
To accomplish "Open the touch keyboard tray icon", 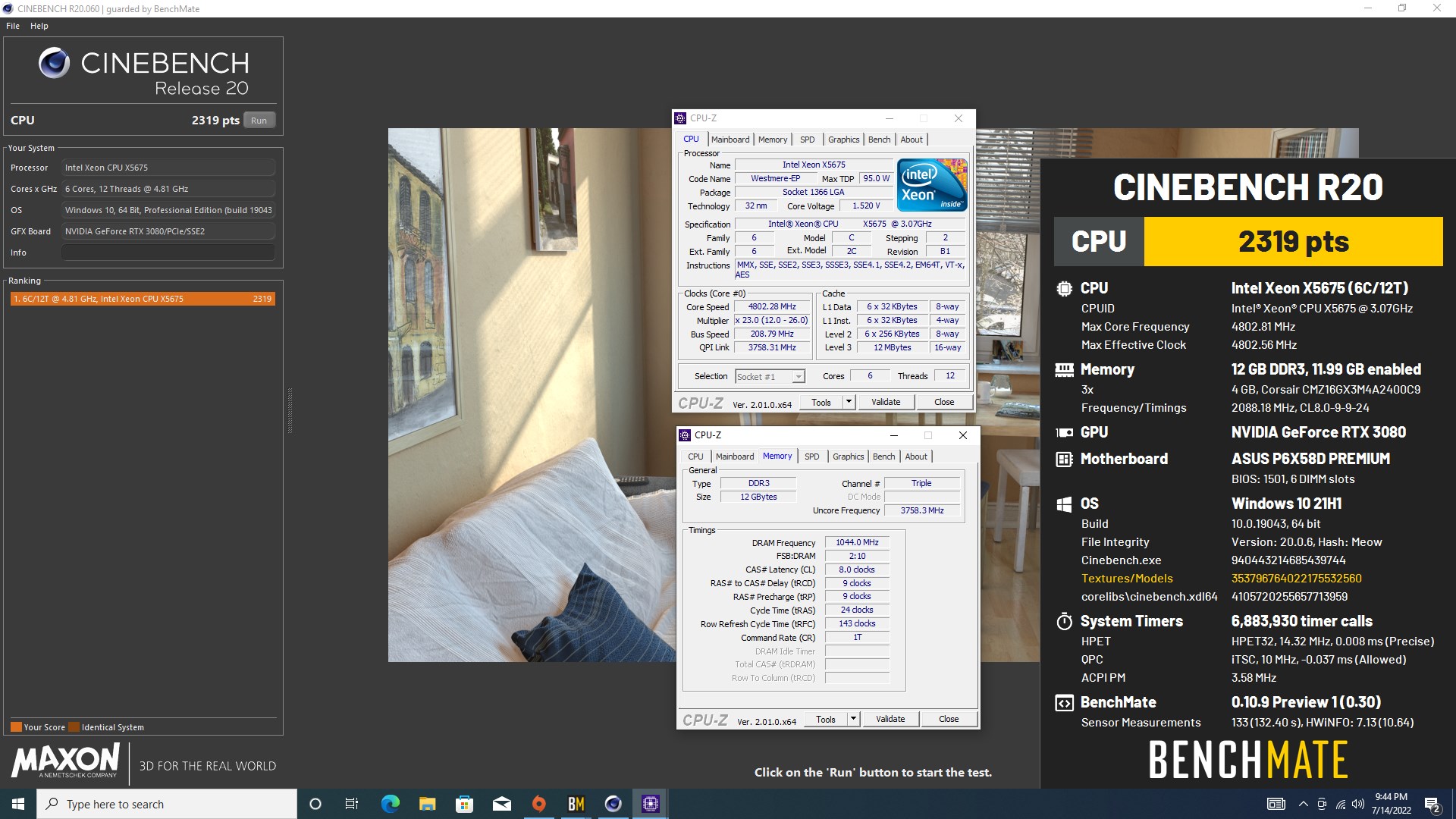I will tap(1276, 804).
